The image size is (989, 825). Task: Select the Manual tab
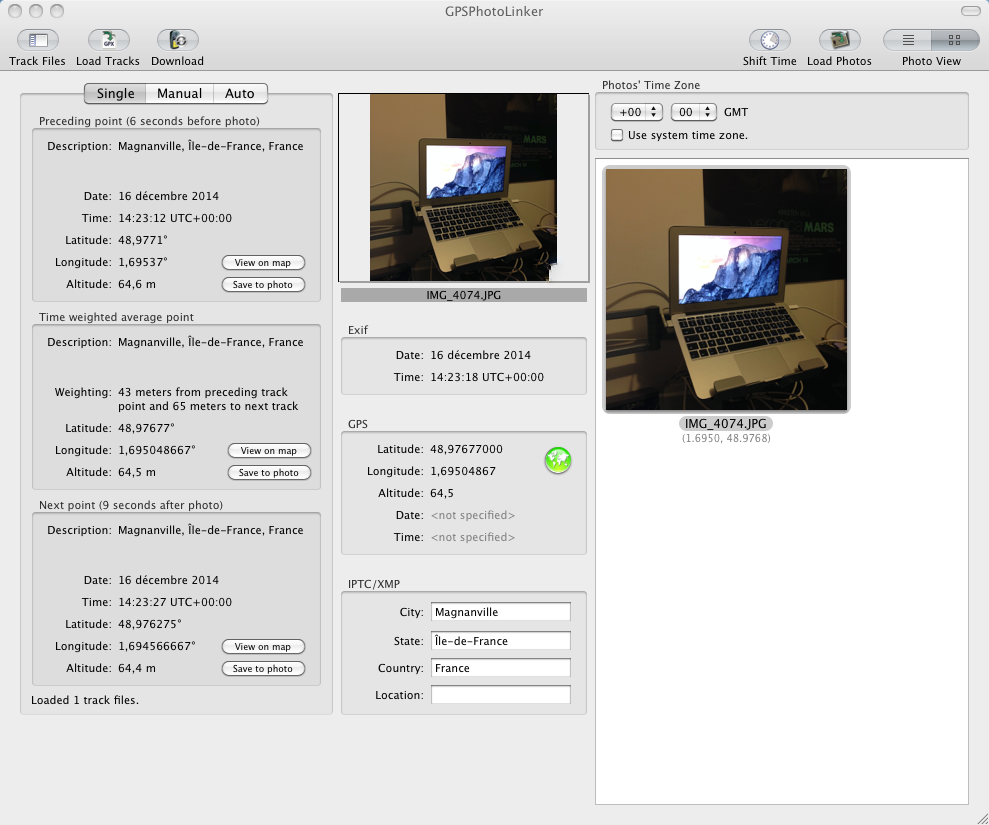point(180,93)
